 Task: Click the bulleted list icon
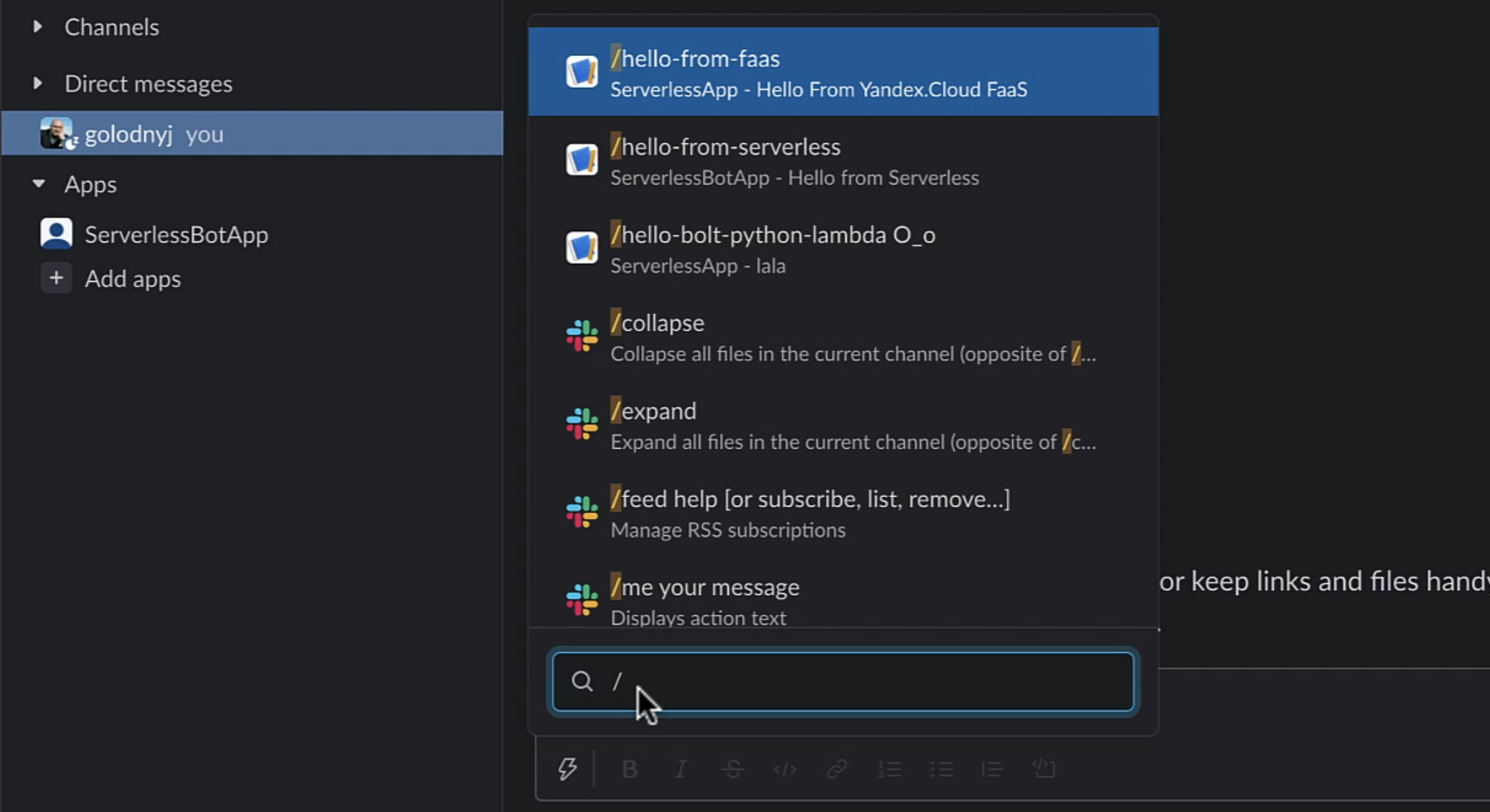pos(942,770)
